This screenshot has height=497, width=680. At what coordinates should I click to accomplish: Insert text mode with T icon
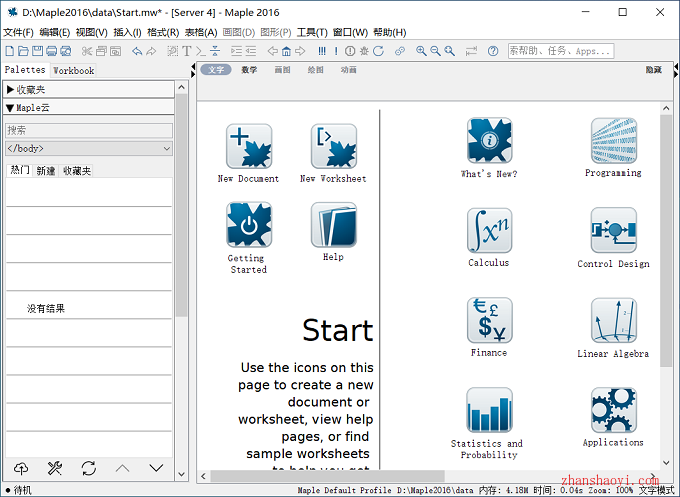pos(186,51)
